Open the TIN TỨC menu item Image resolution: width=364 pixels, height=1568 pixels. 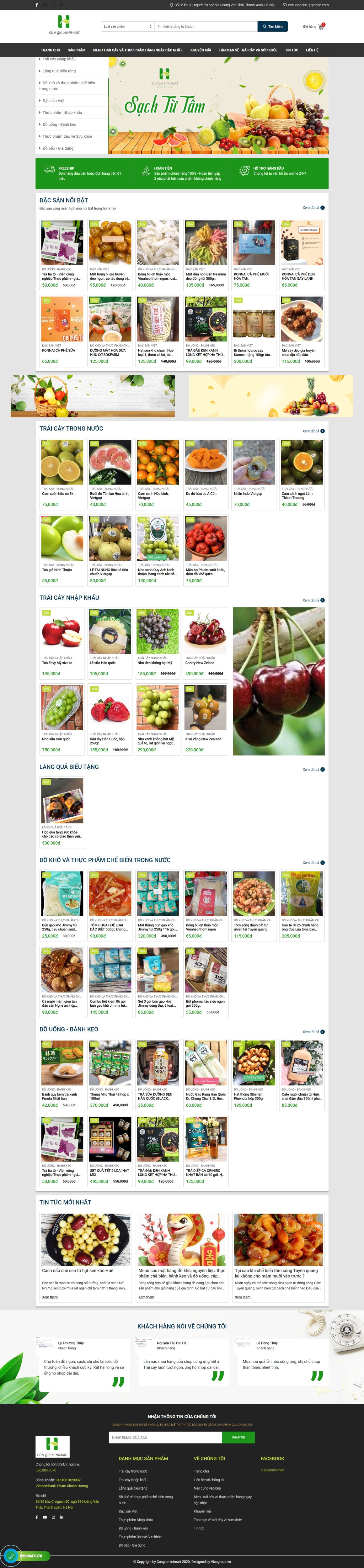(292, 50)
